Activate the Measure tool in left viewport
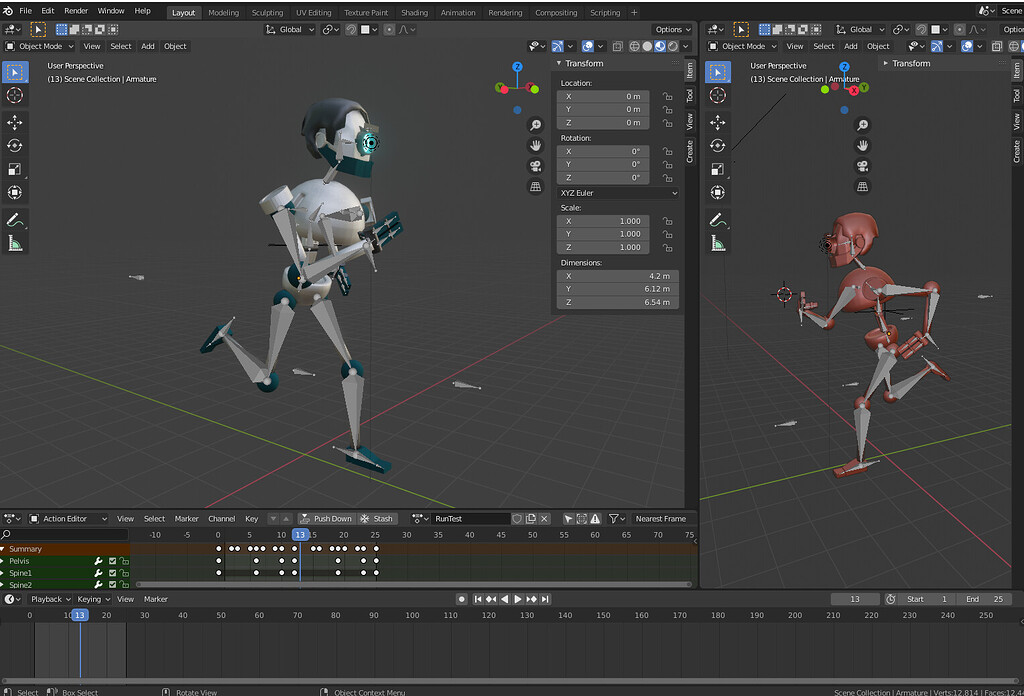 click(x=15, y=243)
